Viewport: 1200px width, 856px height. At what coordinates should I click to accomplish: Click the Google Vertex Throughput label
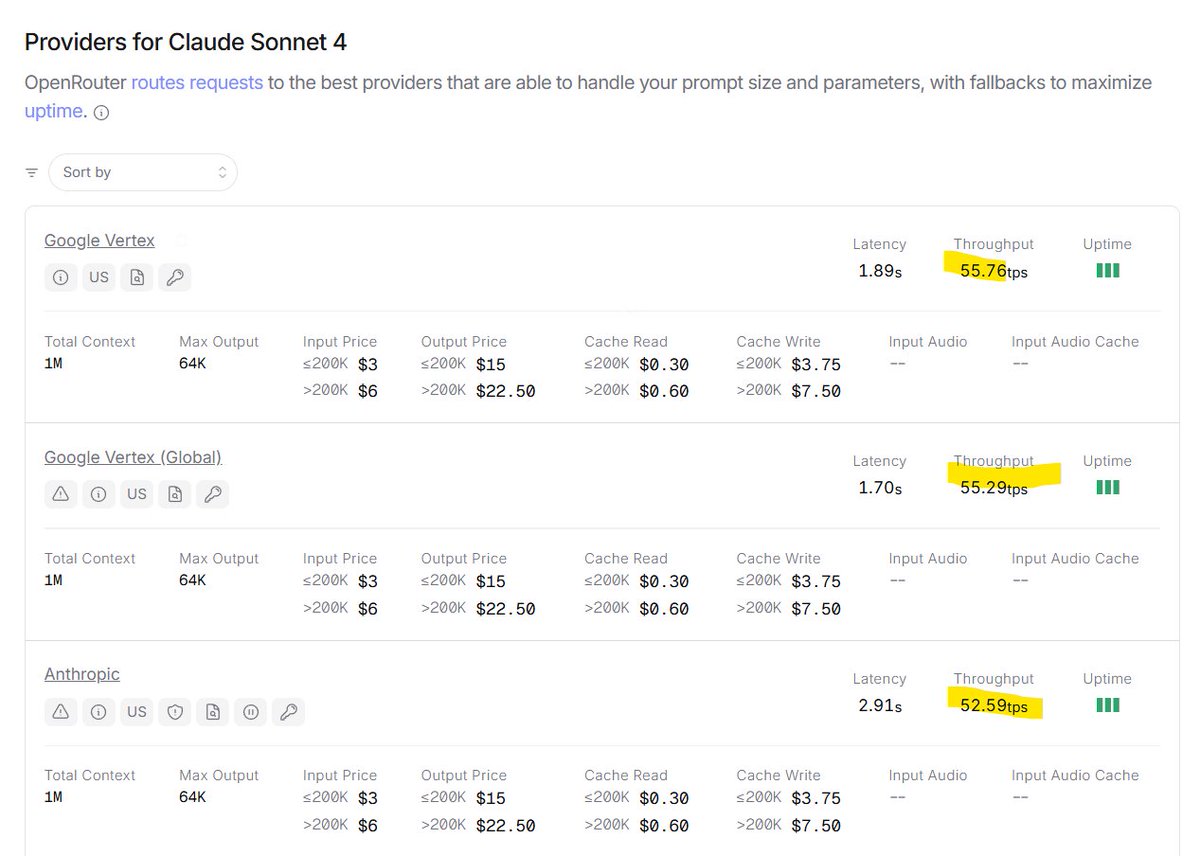[x=993, y=244]
